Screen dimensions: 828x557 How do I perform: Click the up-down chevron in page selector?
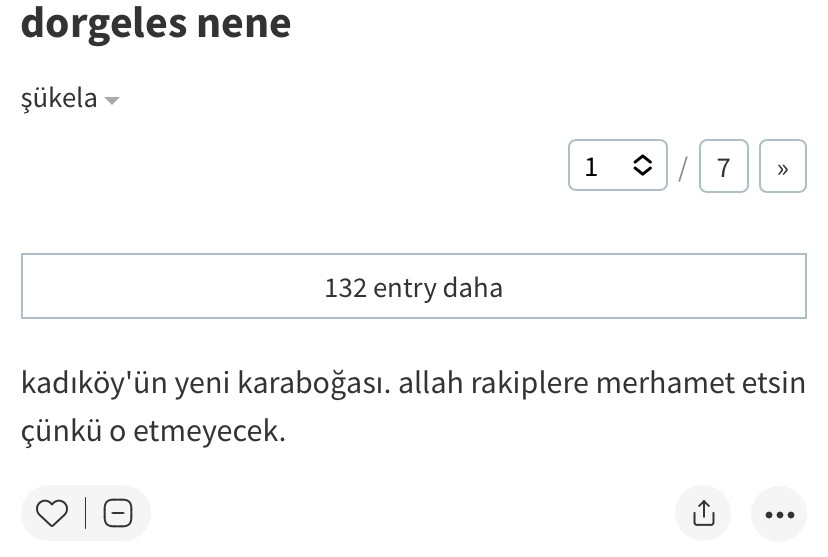tap(643, 166)
